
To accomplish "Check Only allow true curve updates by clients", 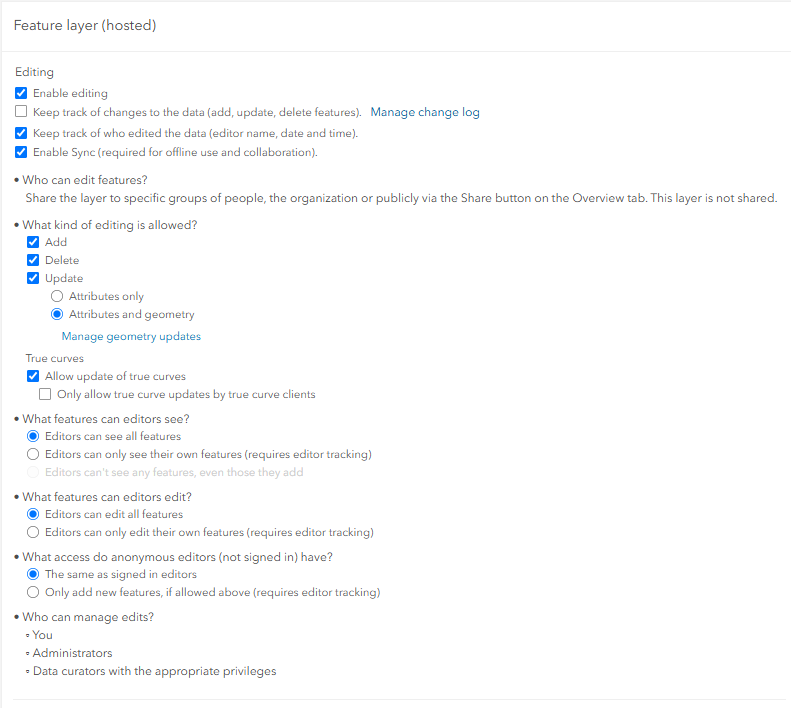I will point(45,394).
